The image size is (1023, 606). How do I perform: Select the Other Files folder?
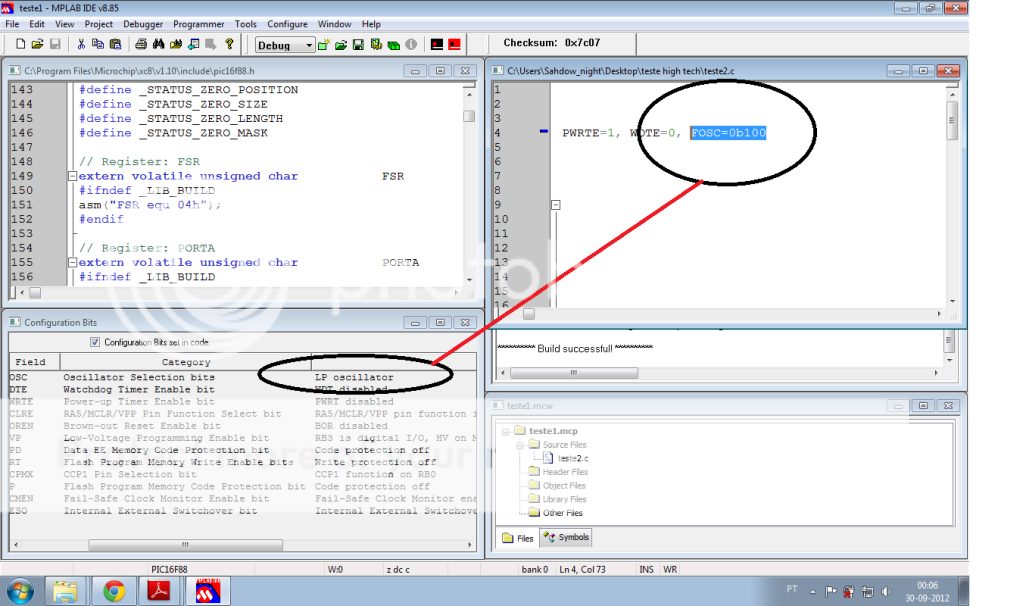click(x=556, y=513)
